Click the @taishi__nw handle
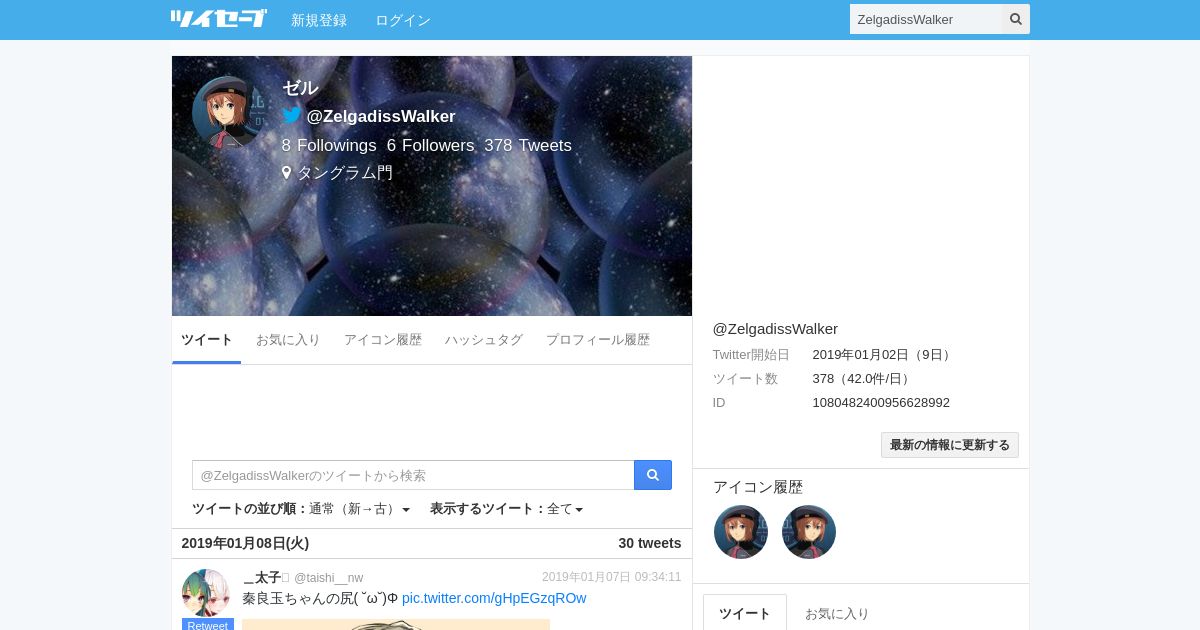 click(x=328, y=578)
